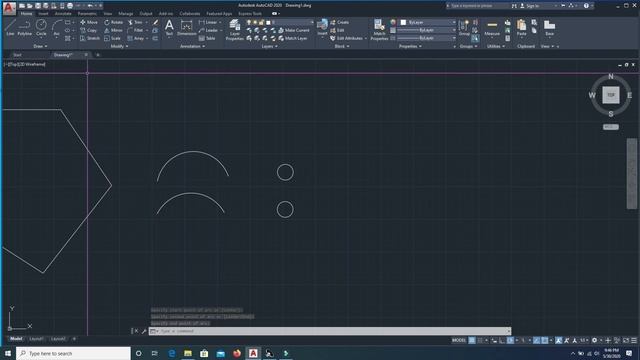Open the Windows Start menu
Screen dimensions: 640x360
pos(8,353)
